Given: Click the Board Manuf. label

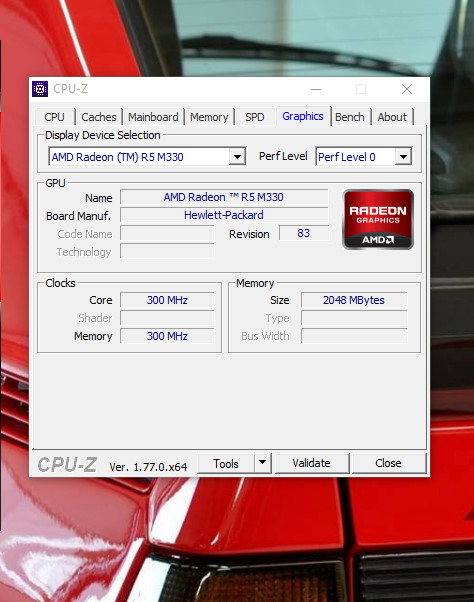Looking at the screenshot, I should 78,216.
